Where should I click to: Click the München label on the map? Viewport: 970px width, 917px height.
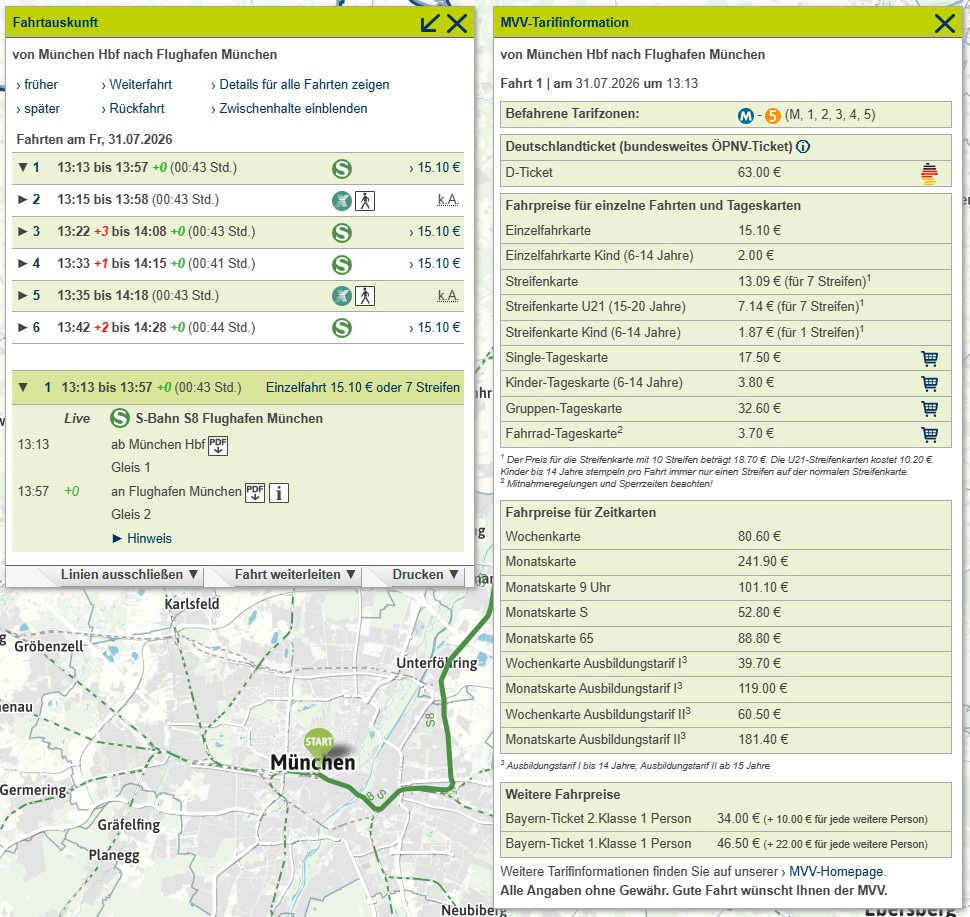[x=313, y=762]
